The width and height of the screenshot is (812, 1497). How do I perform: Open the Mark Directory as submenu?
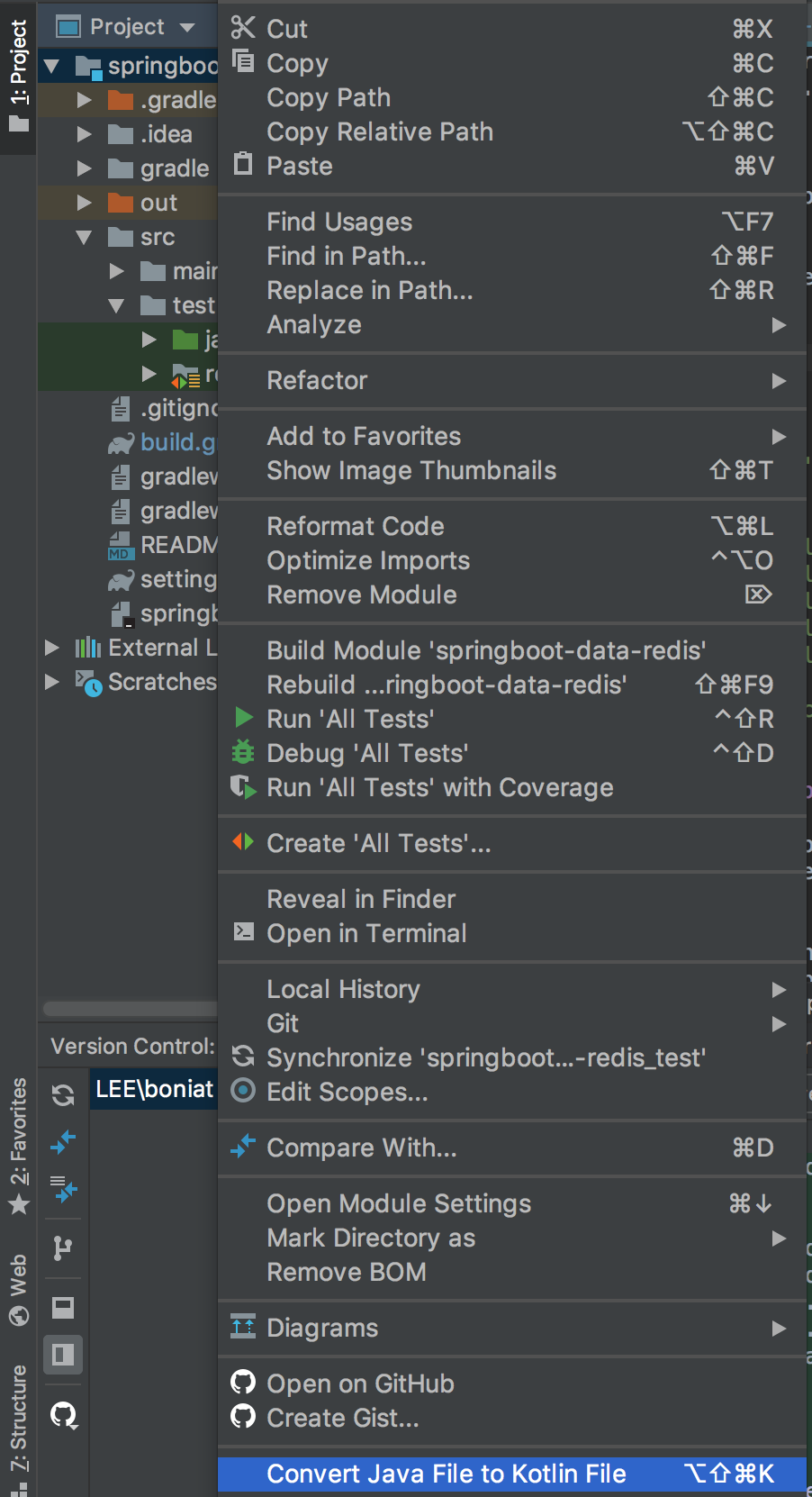[x=512, y=1238]
